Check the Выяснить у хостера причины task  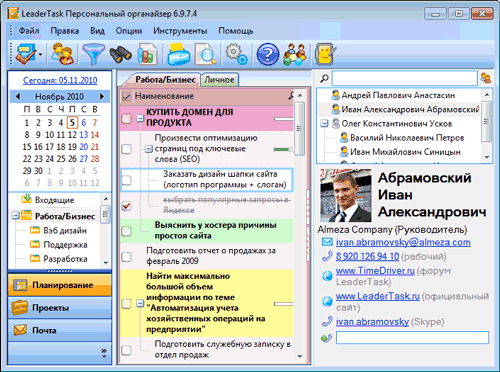click(x=126, y=231)
